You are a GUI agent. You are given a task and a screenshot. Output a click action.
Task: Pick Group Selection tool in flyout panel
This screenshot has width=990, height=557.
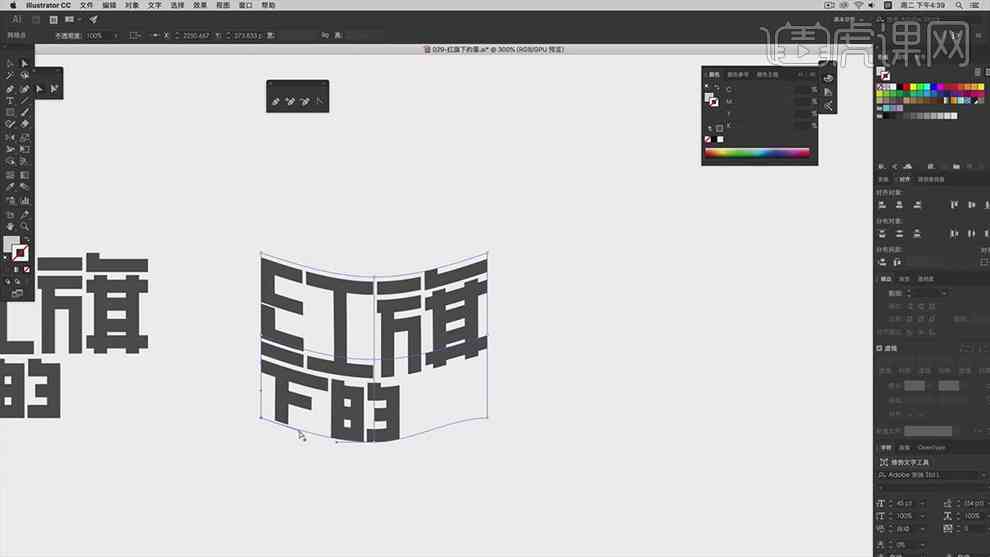pyautogui.click(x=54, y=89)
